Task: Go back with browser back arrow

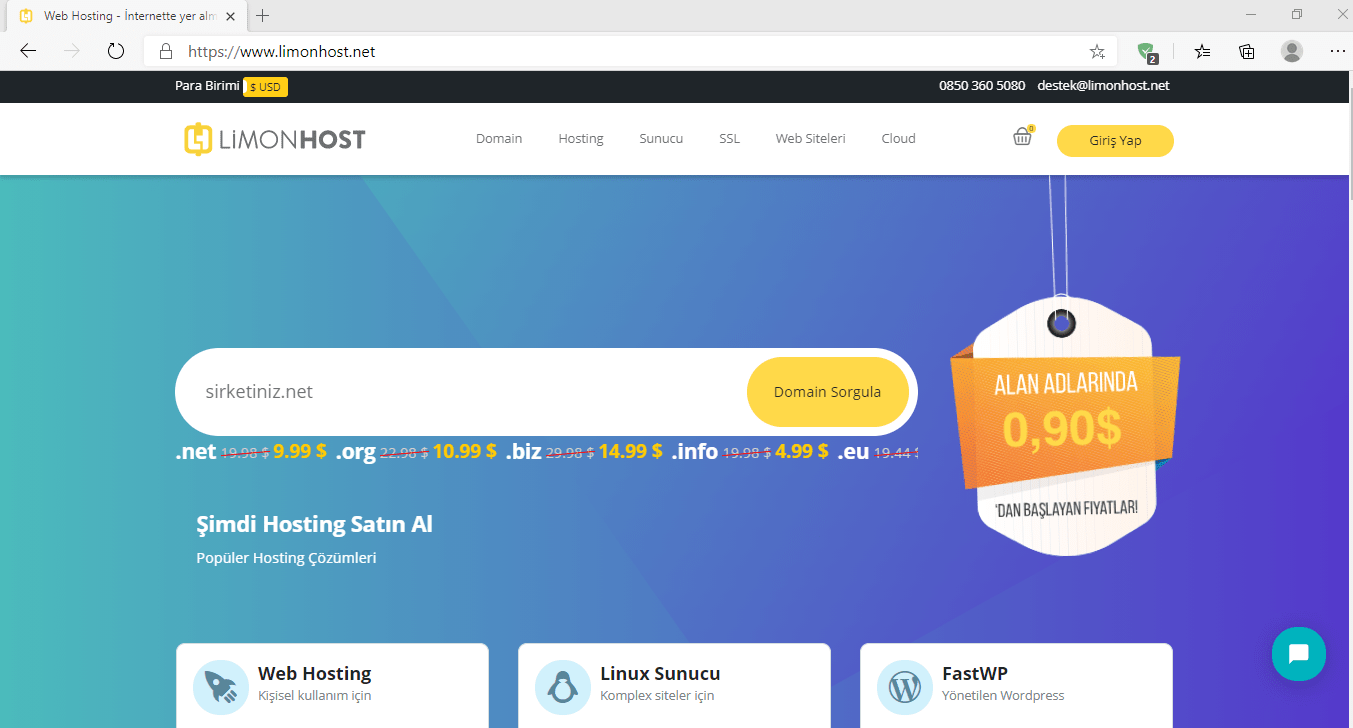Action: [x=28, y=51]
